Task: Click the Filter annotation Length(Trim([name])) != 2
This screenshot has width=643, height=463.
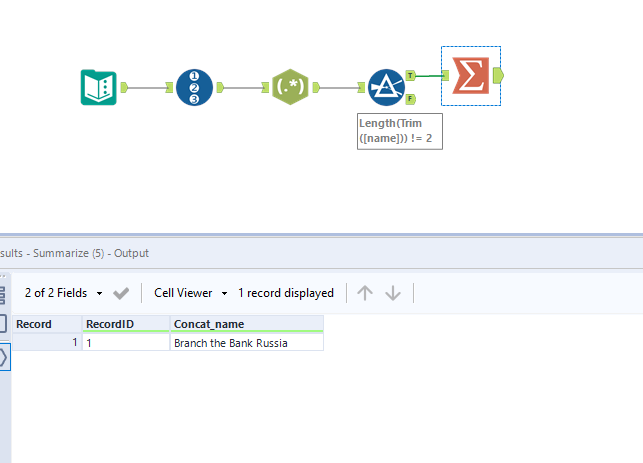Action: [400, 131]
